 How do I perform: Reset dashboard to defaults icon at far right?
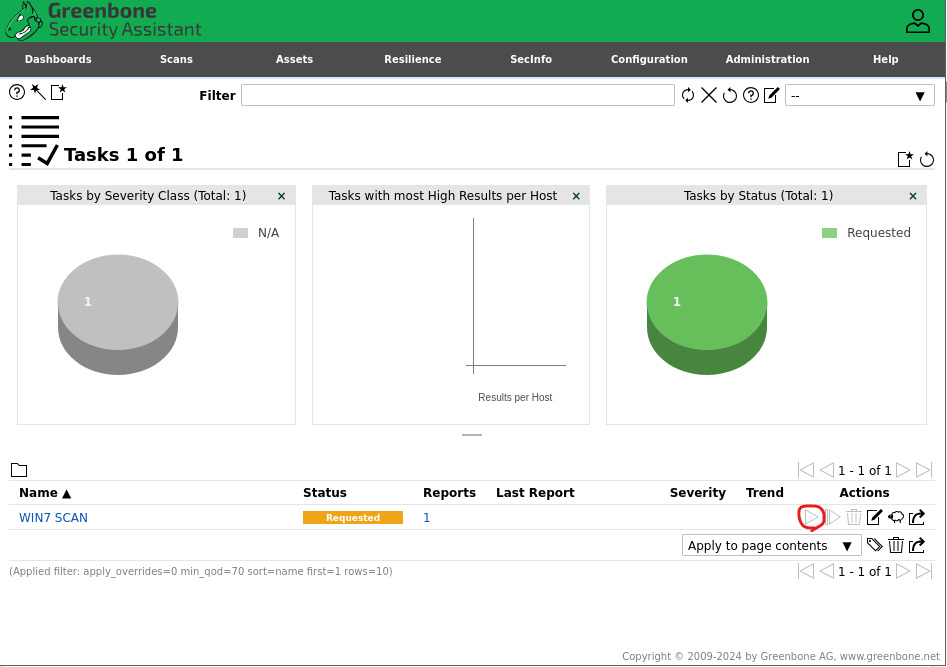point(926,159)
